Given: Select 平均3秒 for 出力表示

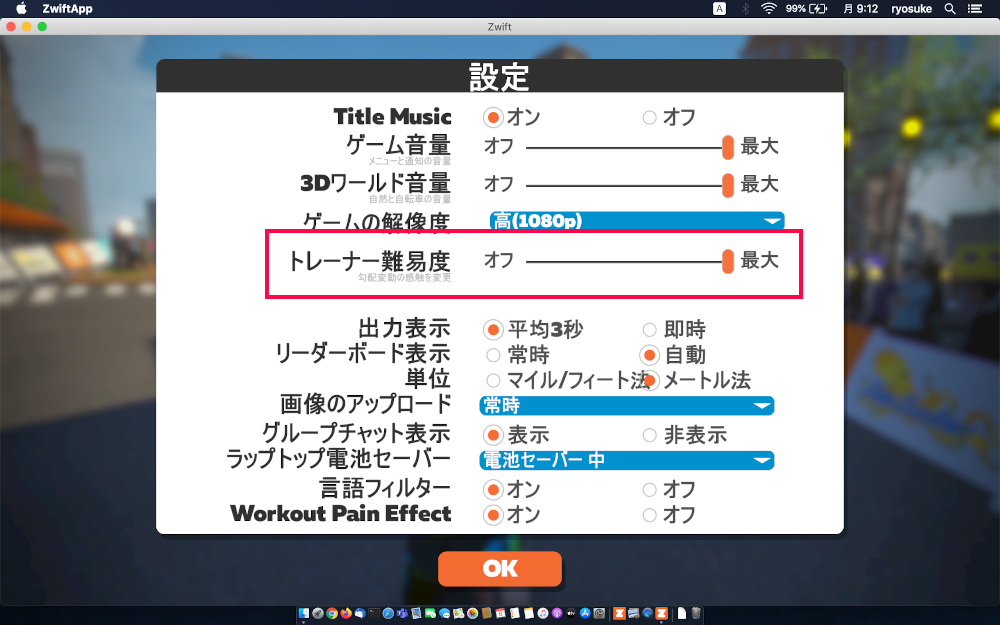Looking at the screenshot, I should click(492, 330).
